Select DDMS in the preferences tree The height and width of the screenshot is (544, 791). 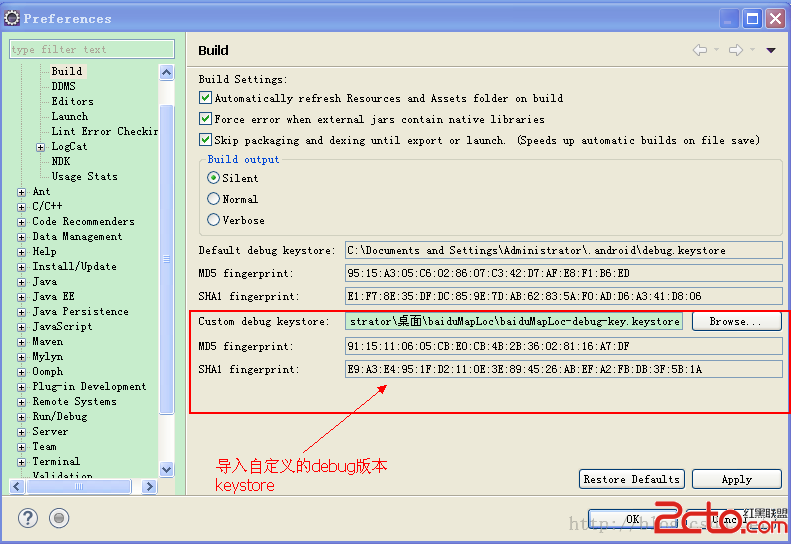point(64,86)
